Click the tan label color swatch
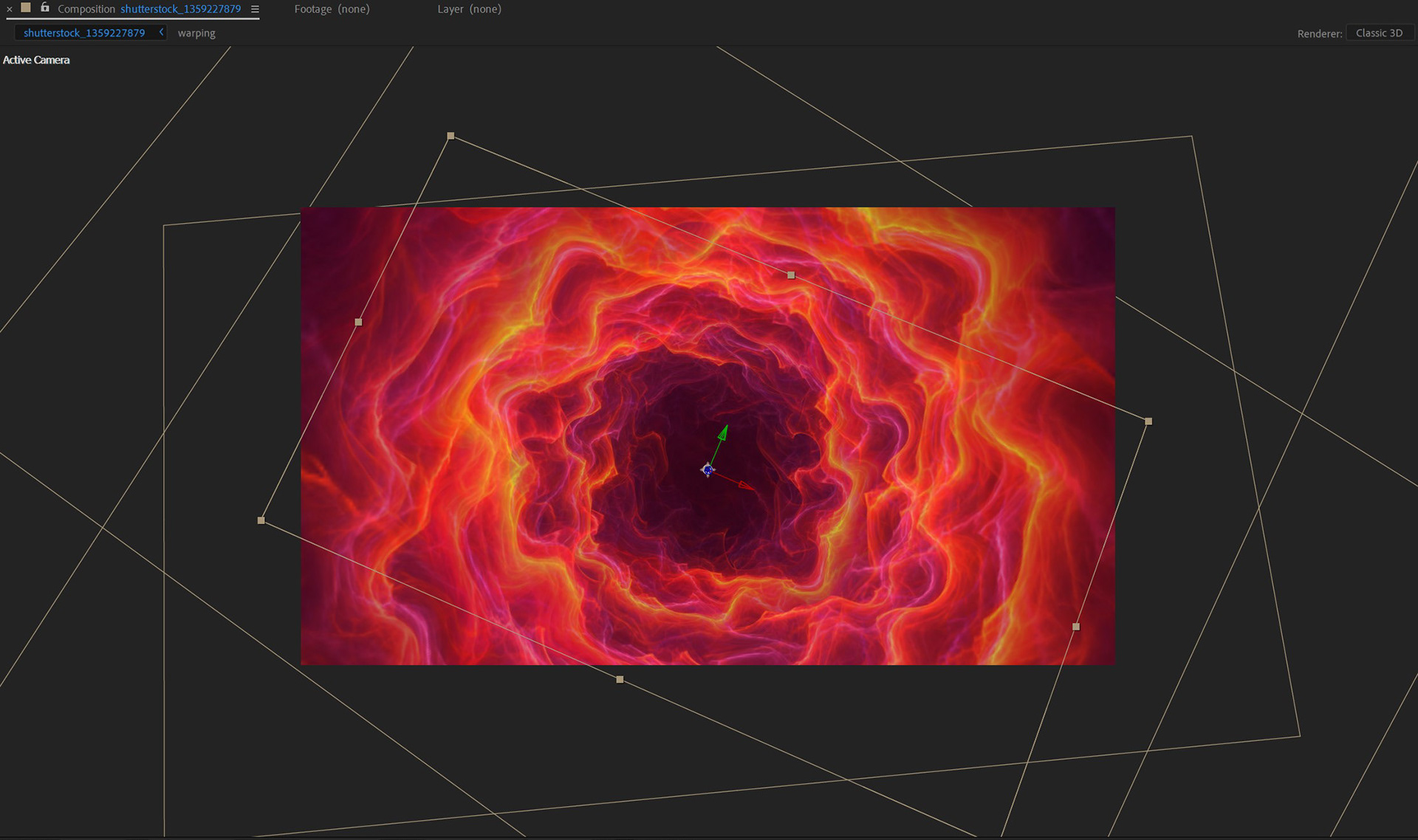 [x=26, y=7]
